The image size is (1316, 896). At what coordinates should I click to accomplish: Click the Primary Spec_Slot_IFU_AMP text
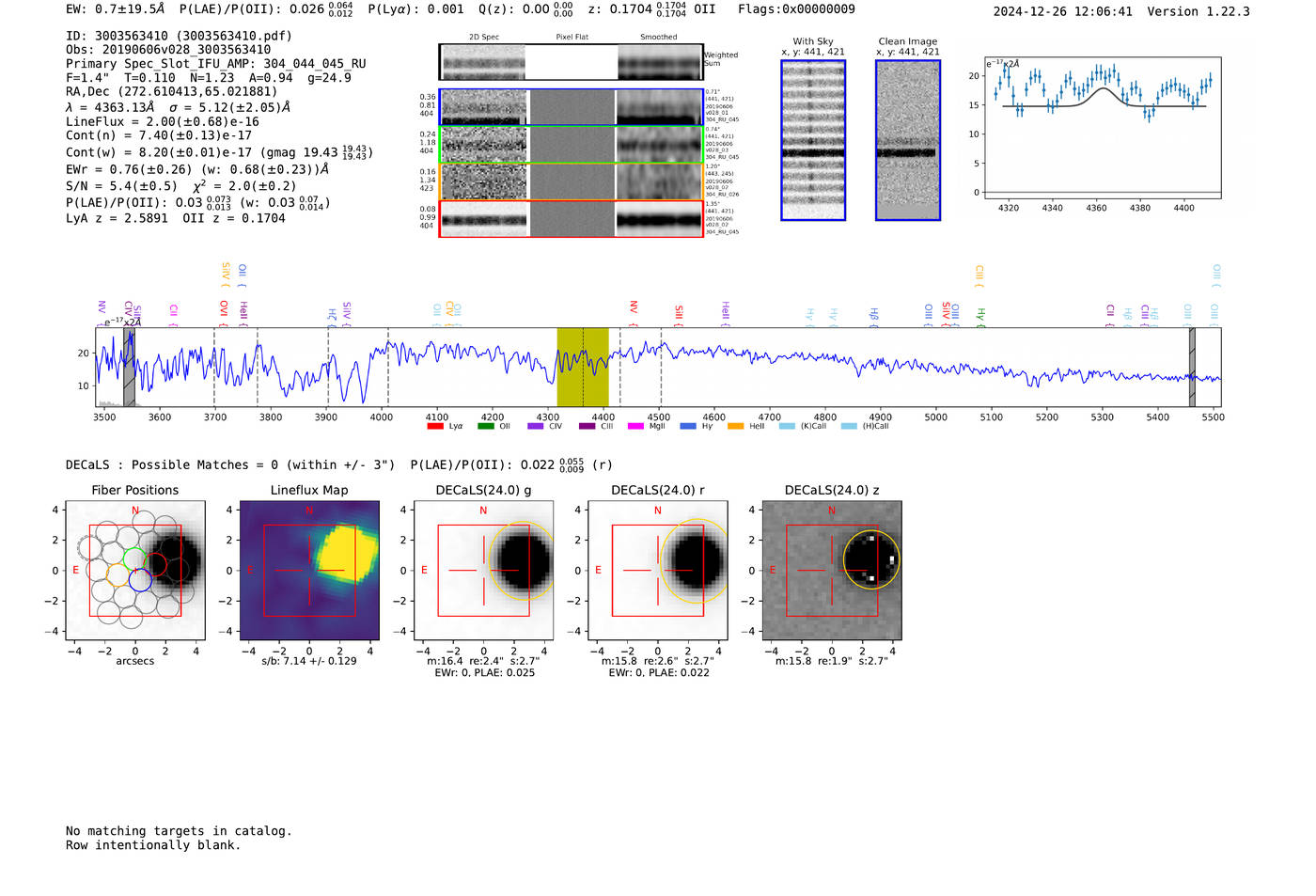pyautogui.click(x=216, y=64)
